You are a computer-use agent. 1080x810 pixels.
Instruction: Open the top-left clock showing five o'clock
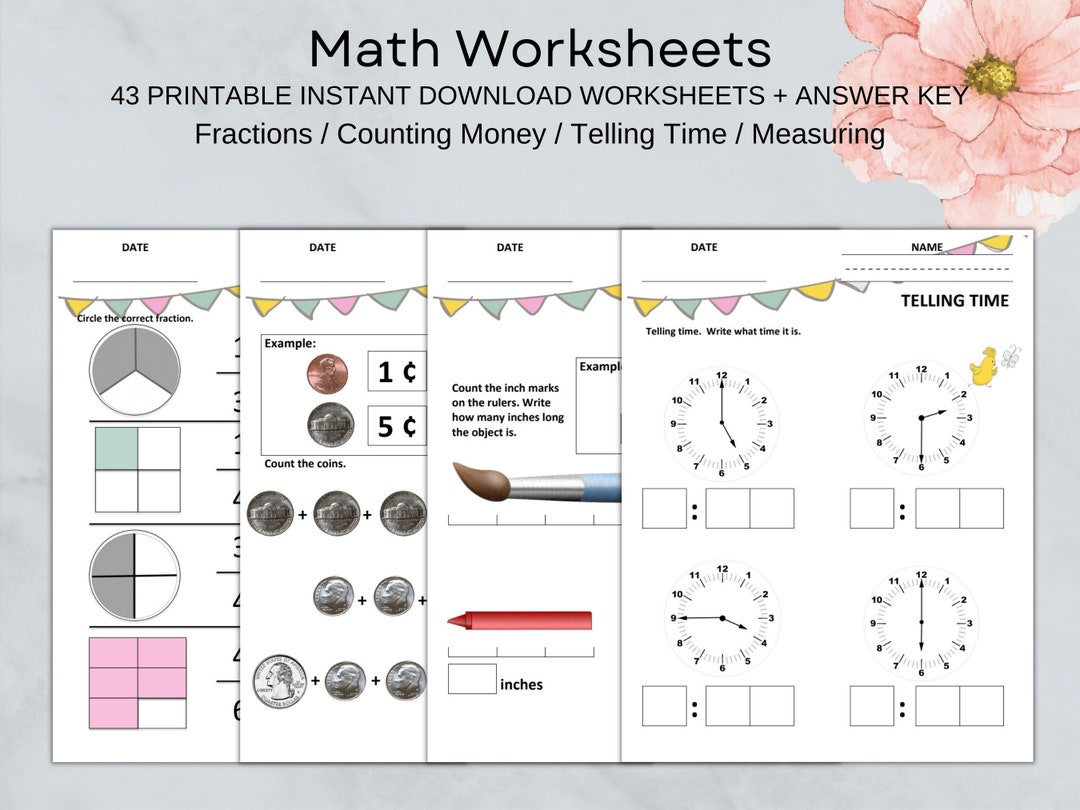(x=720, y=420)
